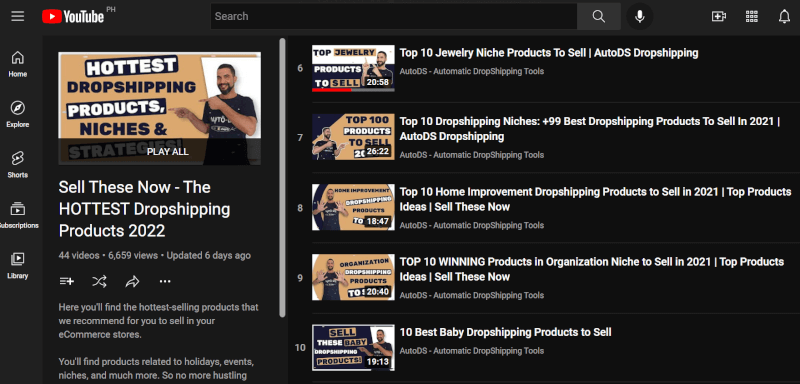Open Library in sidebar

(x=17, y=266)
